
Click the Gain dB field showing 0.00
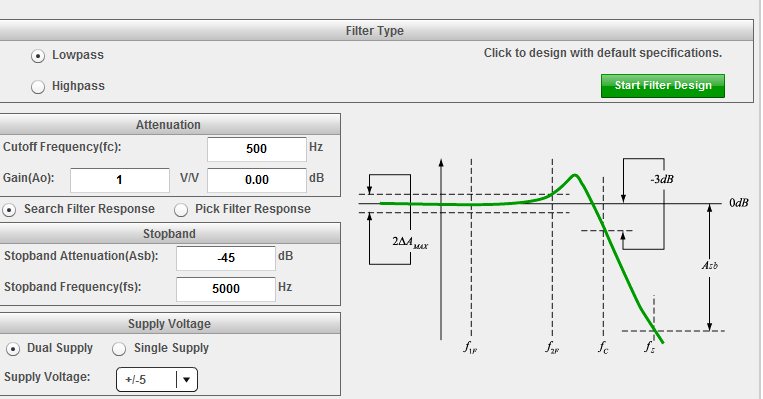click(x=256, y=180)
